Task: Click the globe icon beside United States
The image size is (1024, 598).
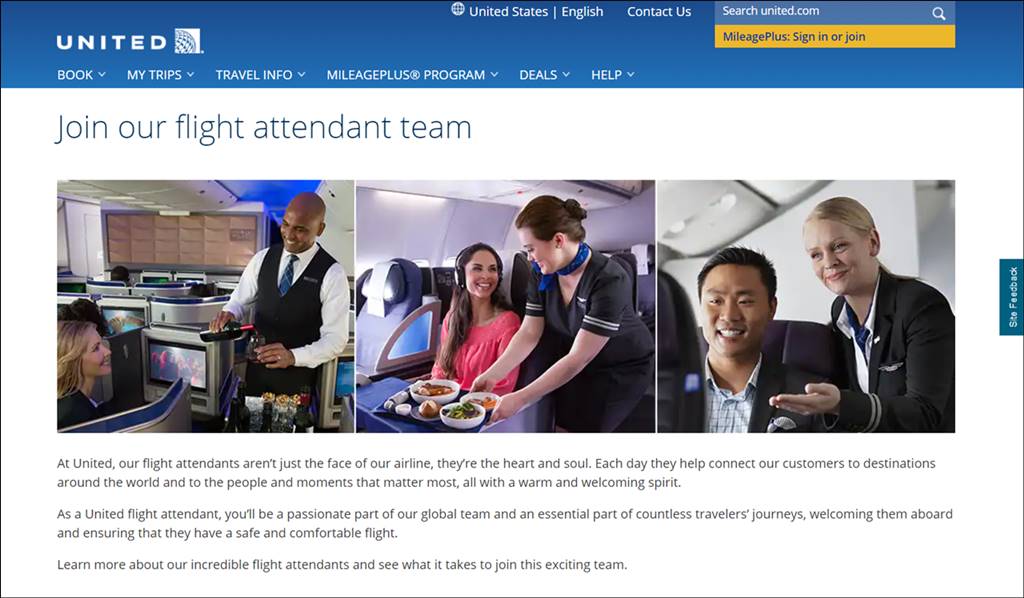Action: click(458, 9)
